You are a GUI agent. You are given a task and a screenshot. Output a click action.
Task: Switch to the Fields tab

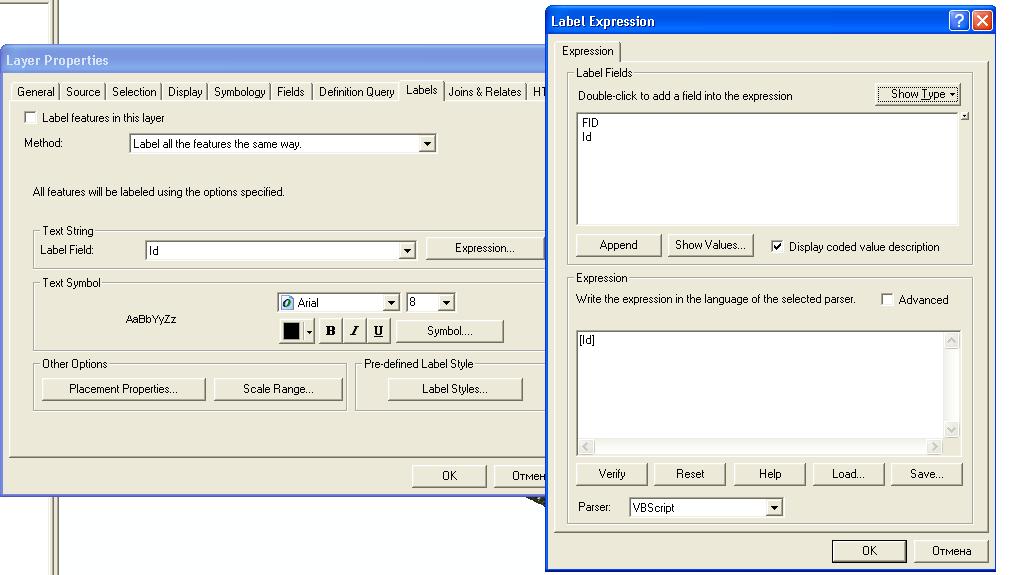291,92
